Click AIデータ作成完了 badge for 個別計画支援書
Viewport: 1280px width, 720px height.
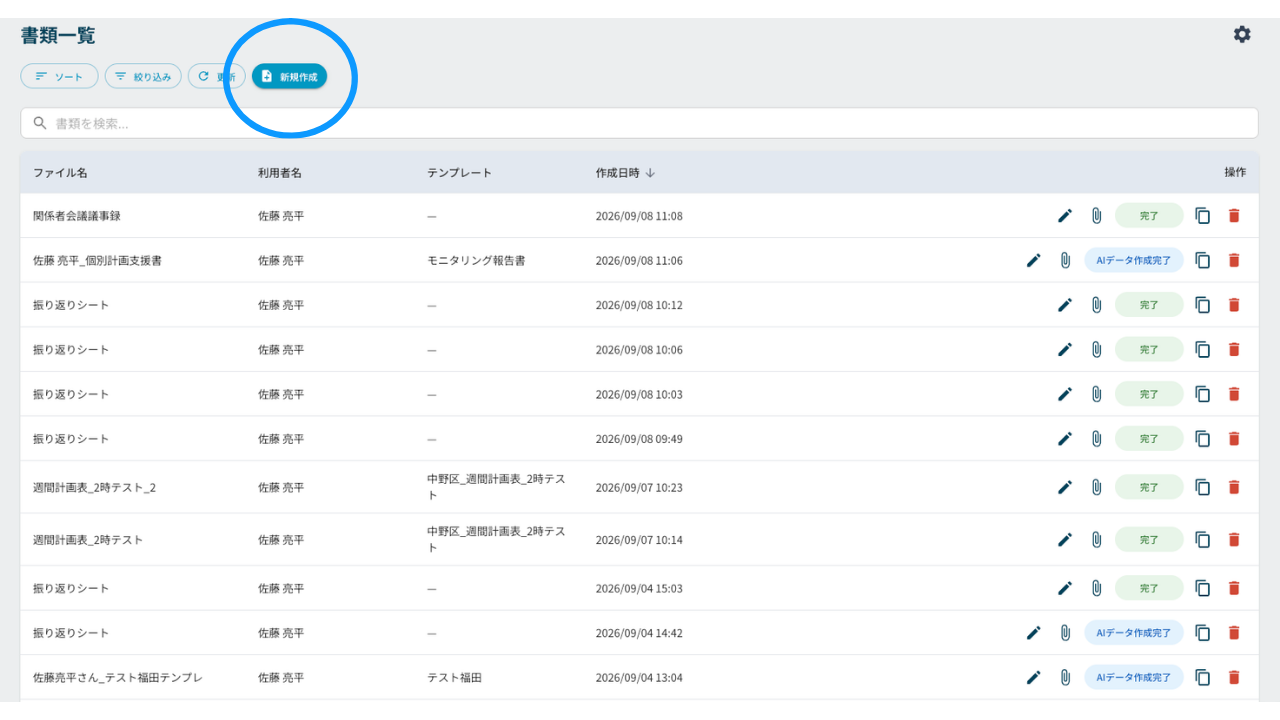pyautogui.click(x=1134, y=260)
